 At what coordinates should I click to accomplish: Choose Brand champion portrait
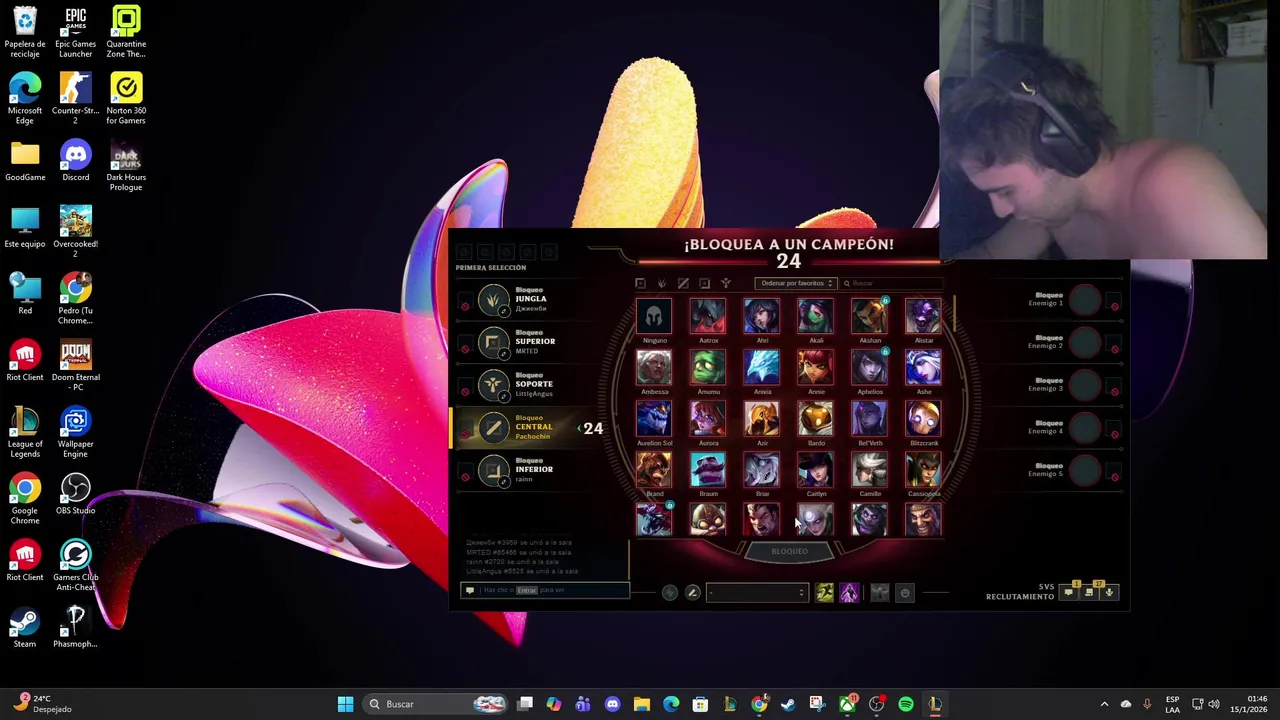(654, 470)
